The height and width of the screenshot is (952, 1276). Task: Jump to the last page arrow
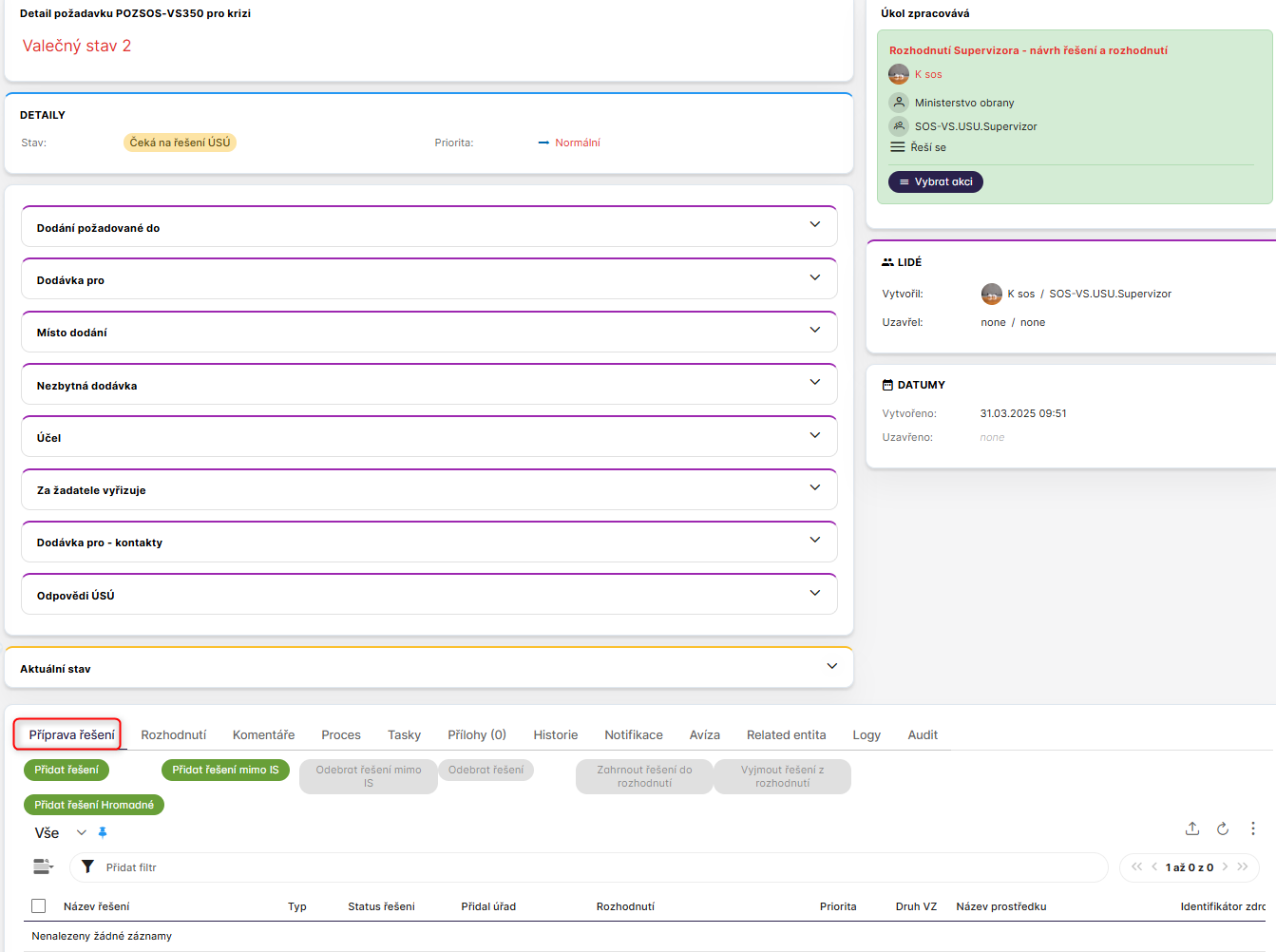(1243, 866)
